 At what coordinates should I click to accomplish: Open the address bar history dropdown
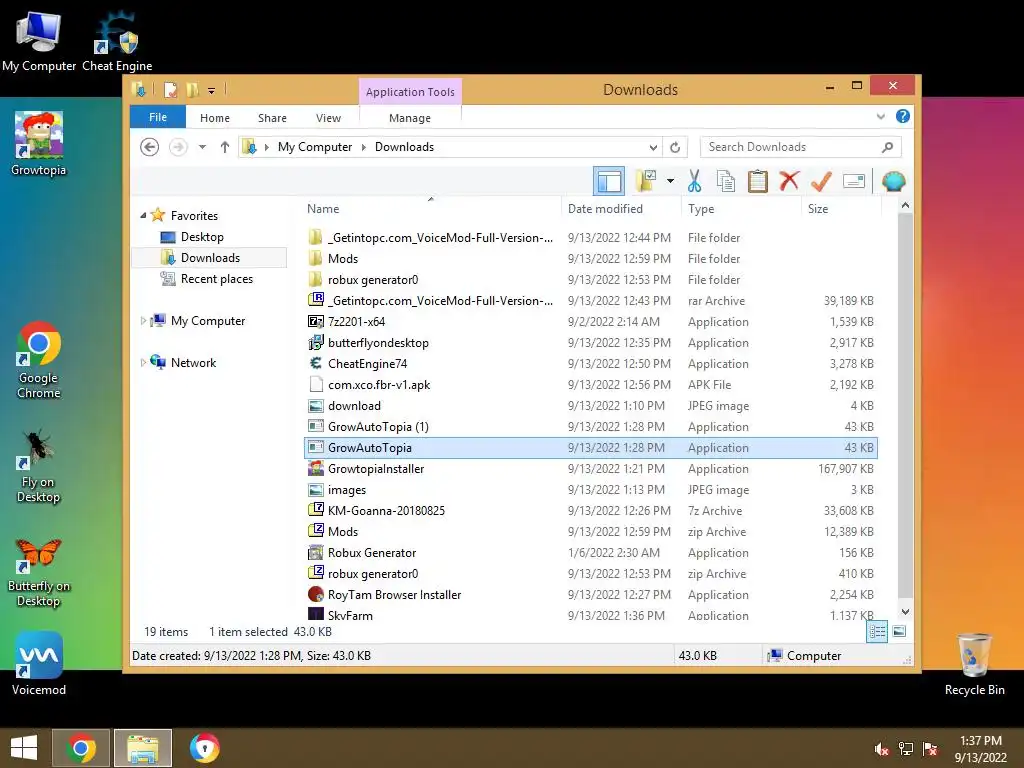(652, 147)
